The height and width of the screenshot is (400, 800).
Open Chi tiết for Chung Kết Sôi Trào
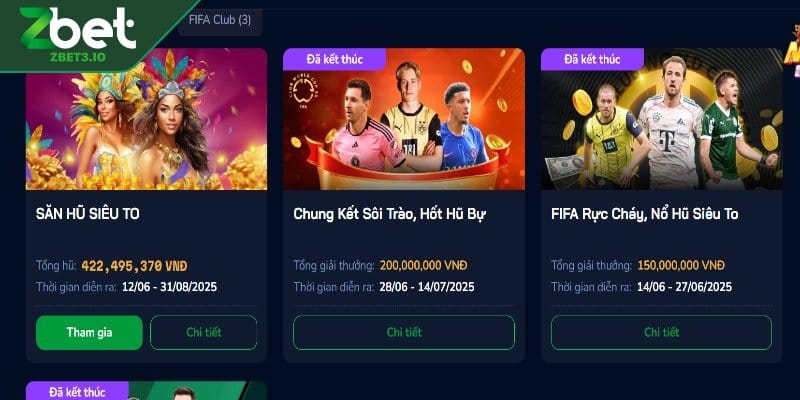tap(404, 333)
